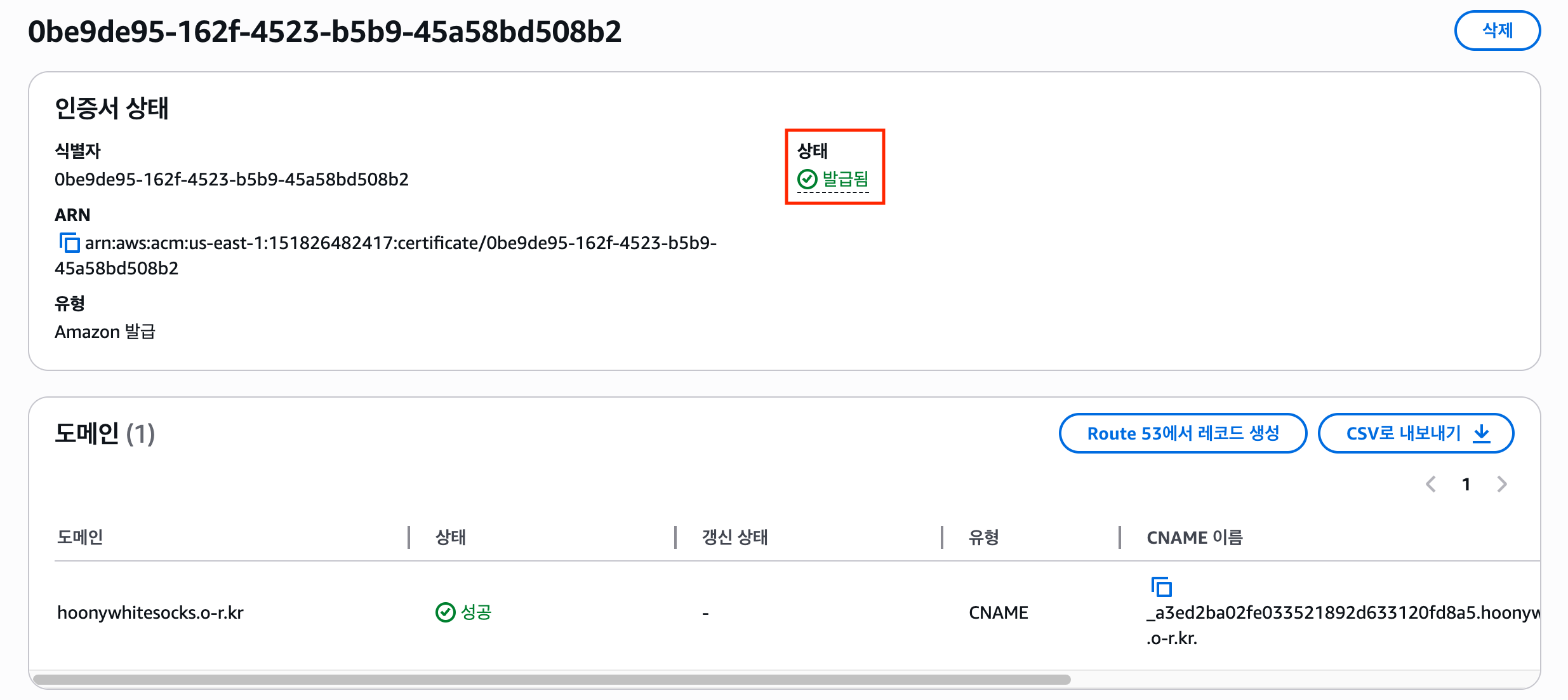This screenshot has width=1568, height=700.
Task: Click the CNAME 이름 column header
Action: [x=1194, y=537]
